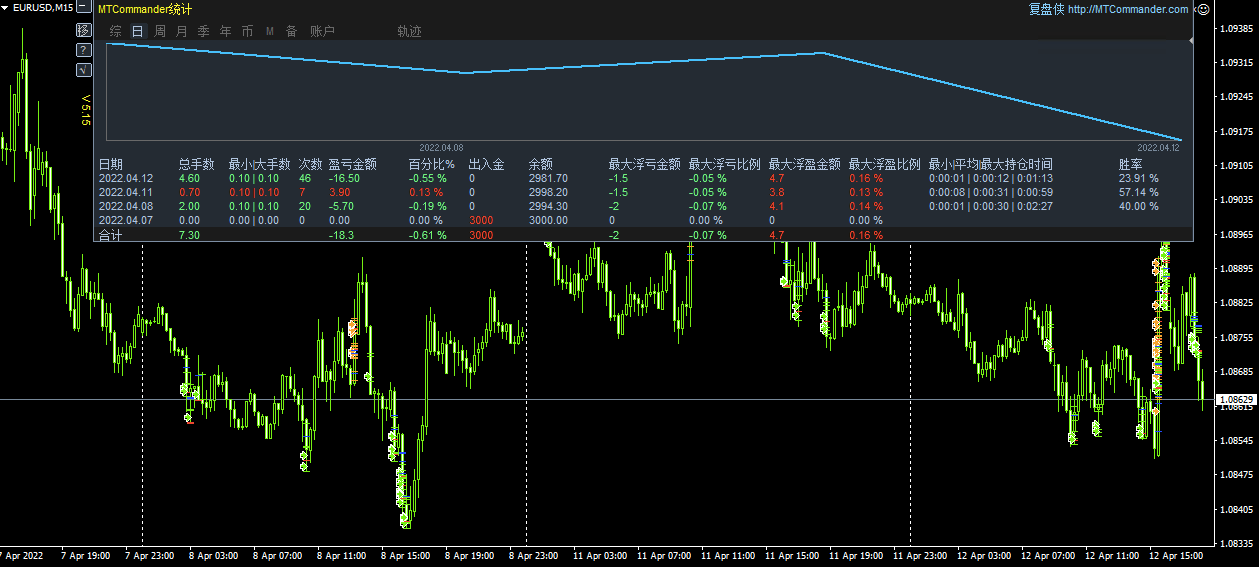Click the -0.61 % total percentage
This screenshot has height=567, width=1259.
[427, 235]
